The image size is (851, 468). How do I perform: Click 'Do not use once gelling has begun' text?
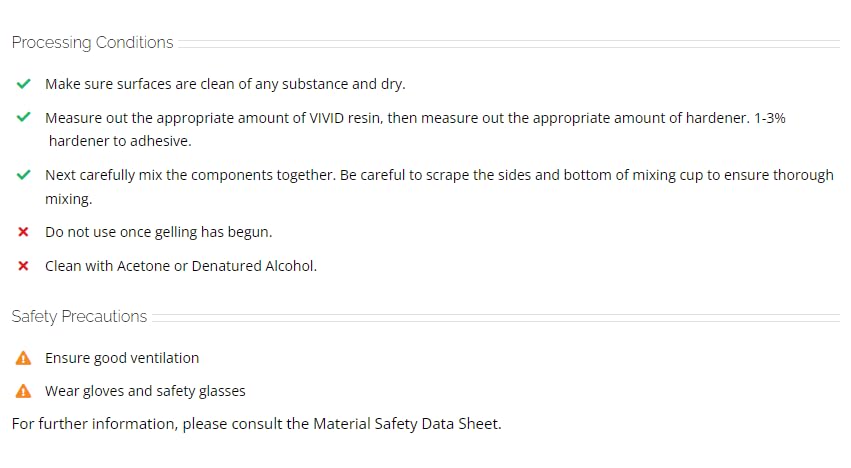[x=158, y=232]
